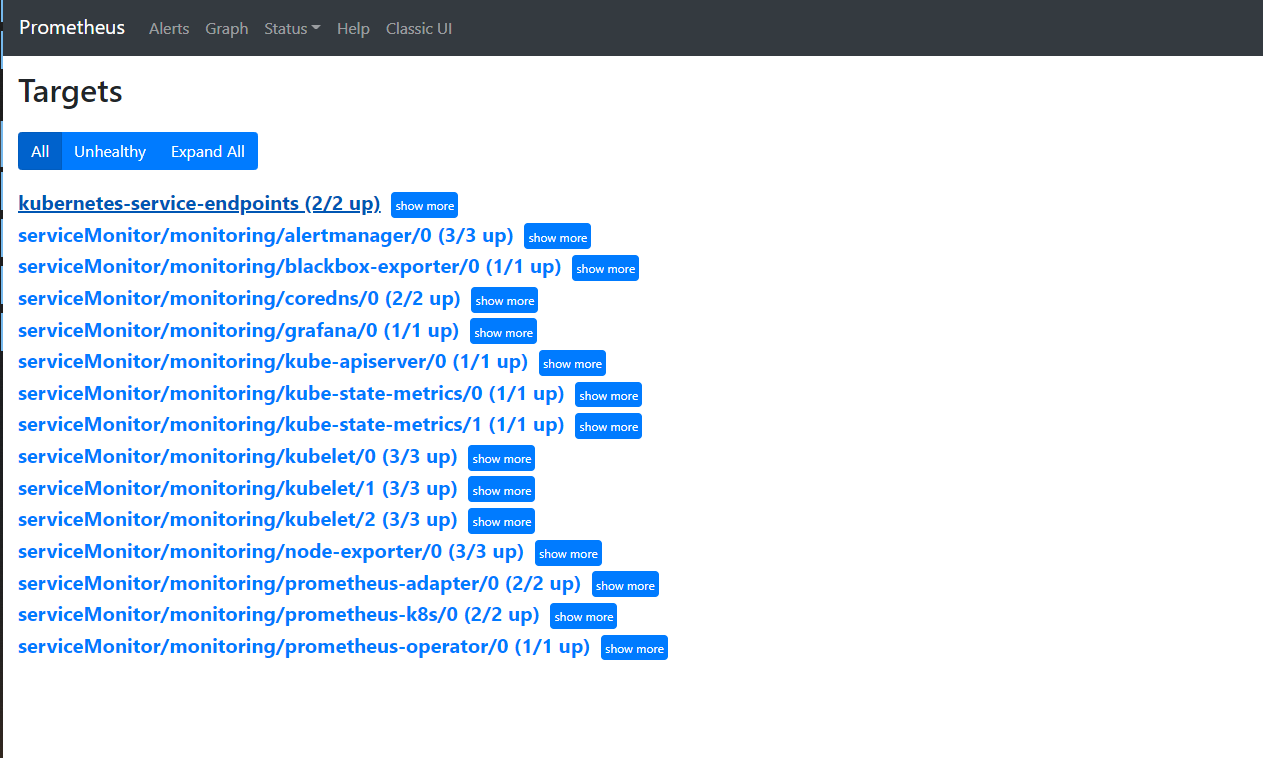
Task: Open the Prometheus home brand link
Action: [72, 28]
